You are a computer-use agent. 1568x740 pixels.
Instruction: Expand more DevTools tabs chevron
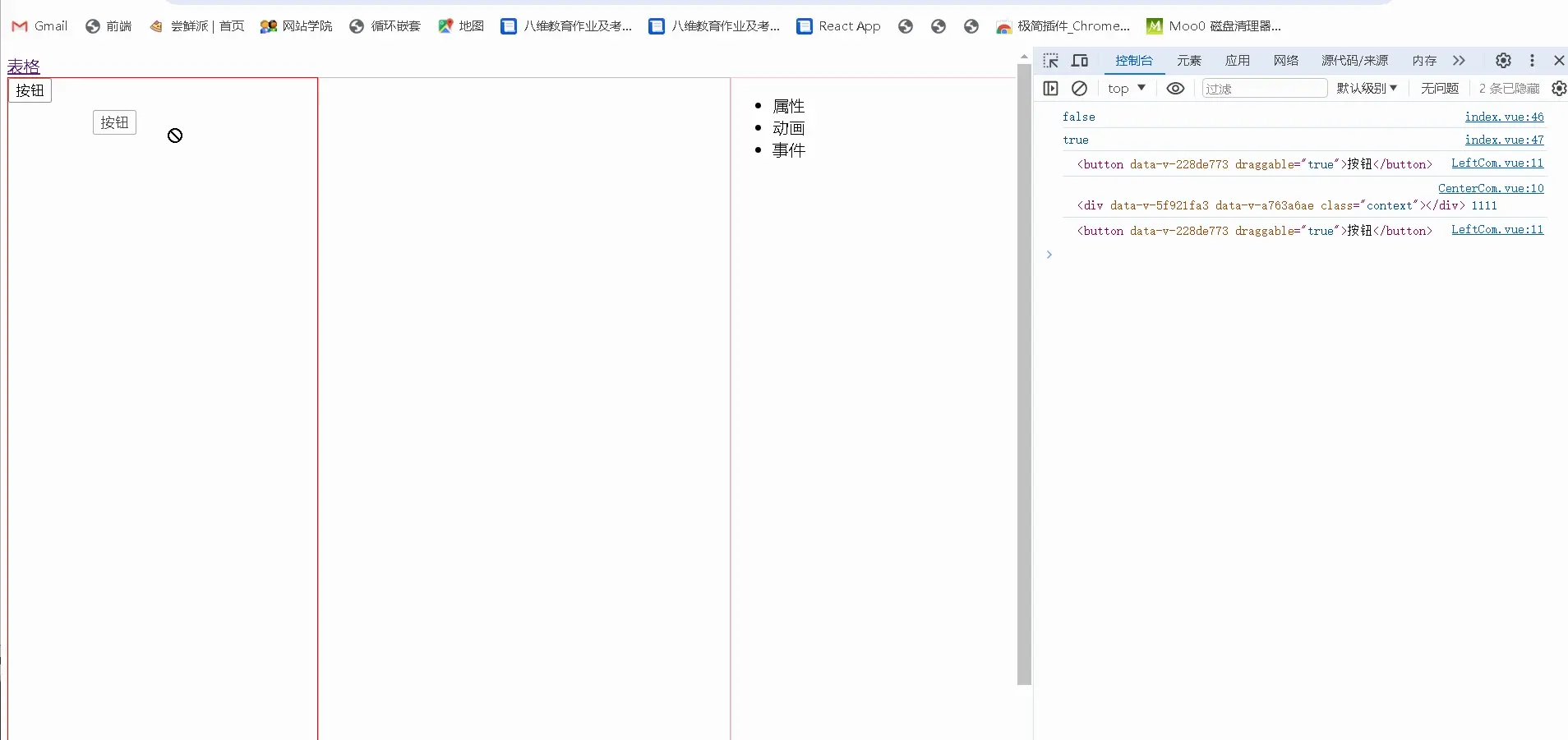coord(1459,61)
